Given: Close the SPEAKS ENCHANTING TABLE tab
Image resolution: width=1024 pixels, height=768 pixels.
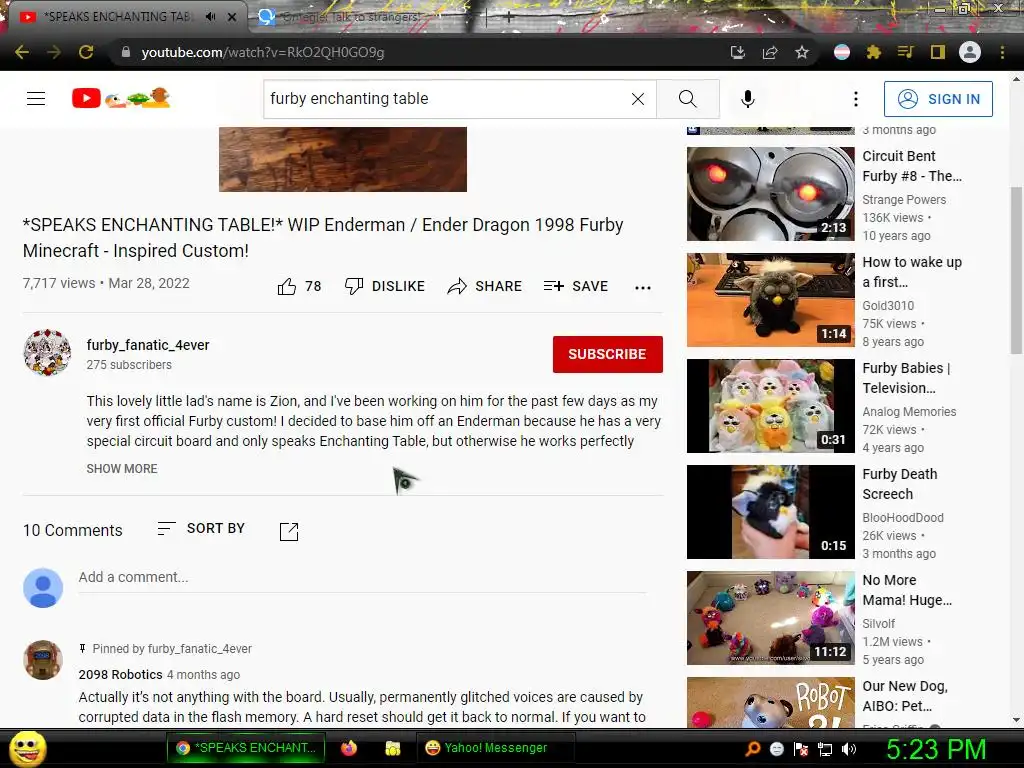Looking at the screenshot, I should [232, 17].
